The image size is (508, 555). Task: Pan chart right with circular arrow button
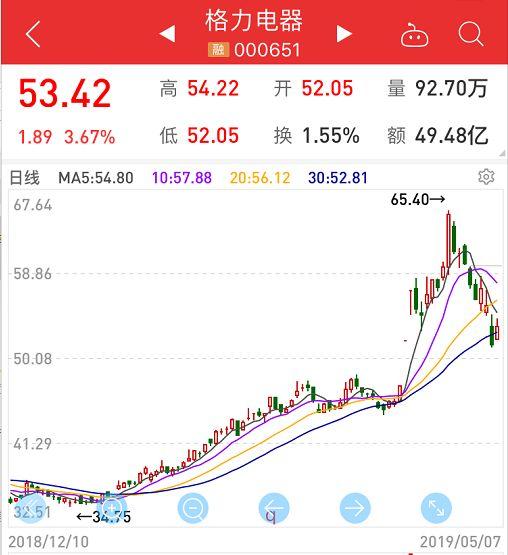click(x=355, y=508)
